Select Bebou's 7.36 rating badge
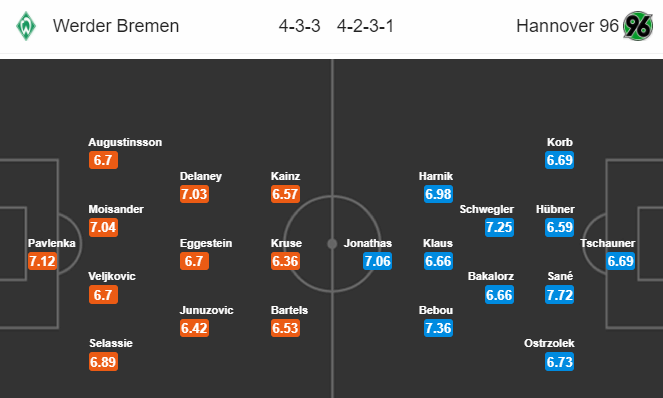Viewport: 663px width, 398px height. pos(438,328)
